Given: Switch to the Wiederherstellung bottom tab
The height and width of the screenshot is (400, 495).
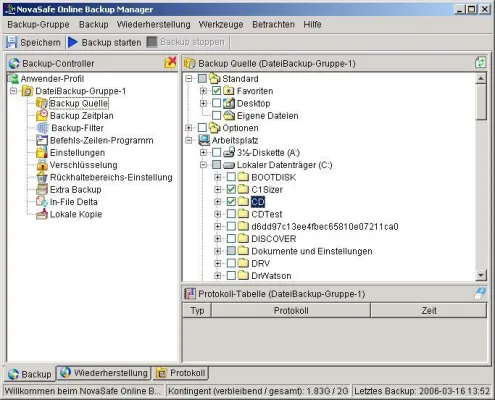Looking at the screenshot, I should (x=104, y=373).
